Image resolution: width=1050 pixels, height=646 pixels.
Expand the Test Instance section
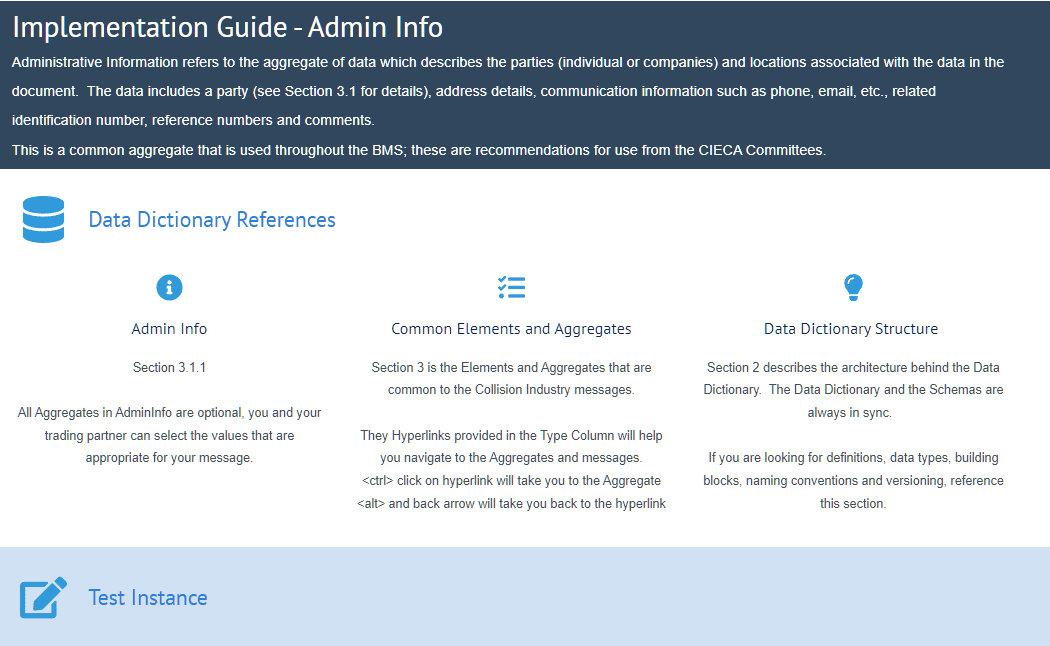click(148, 597)
